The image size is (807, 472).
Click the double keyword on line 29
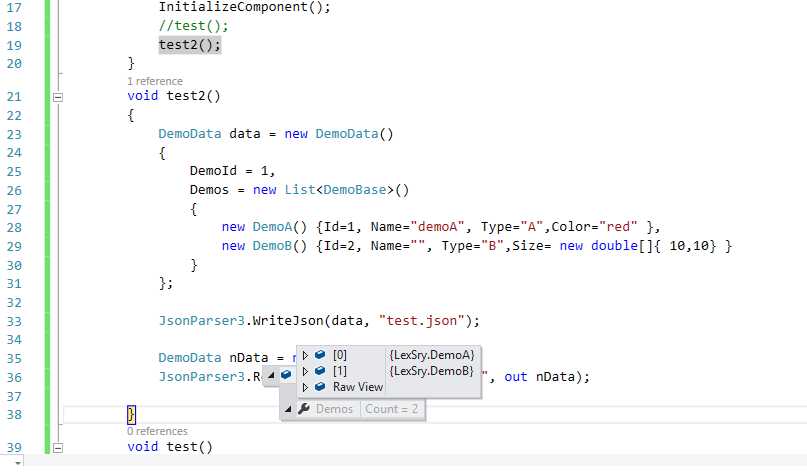[x=614, y=246]
